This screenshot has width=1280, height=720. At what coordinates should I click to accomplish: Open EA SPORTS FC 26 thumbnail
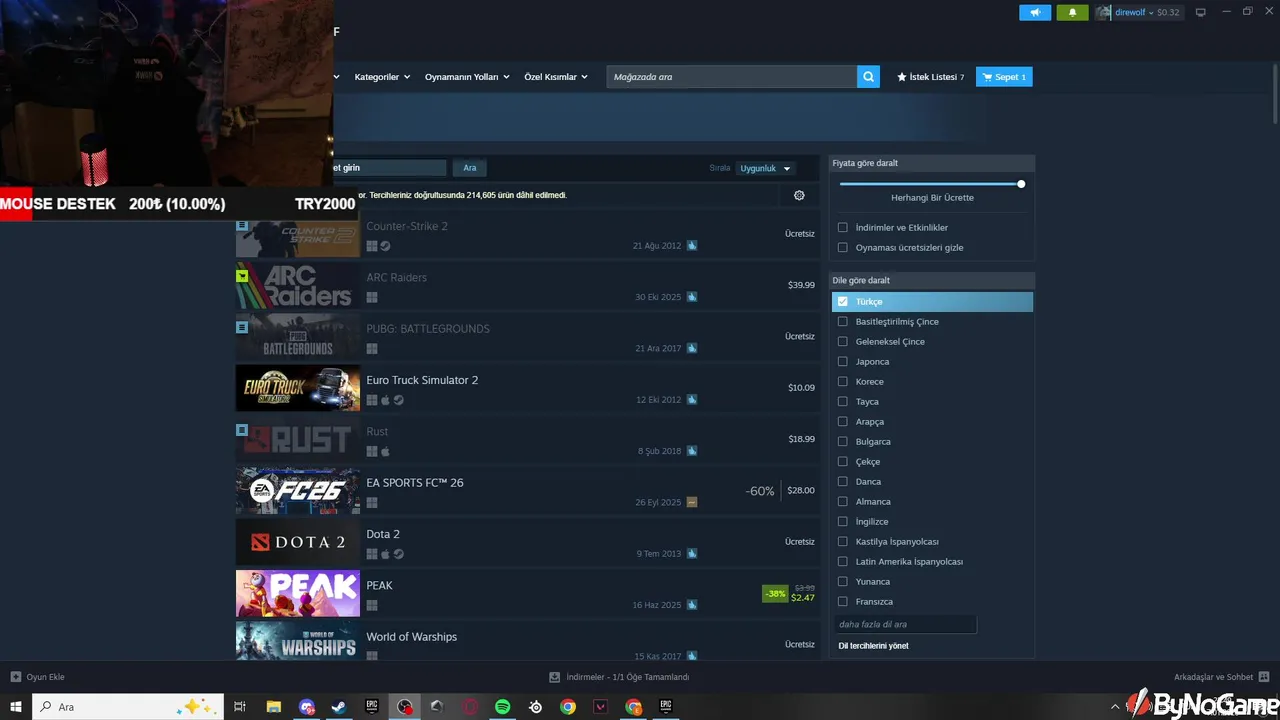click(298, 491)
